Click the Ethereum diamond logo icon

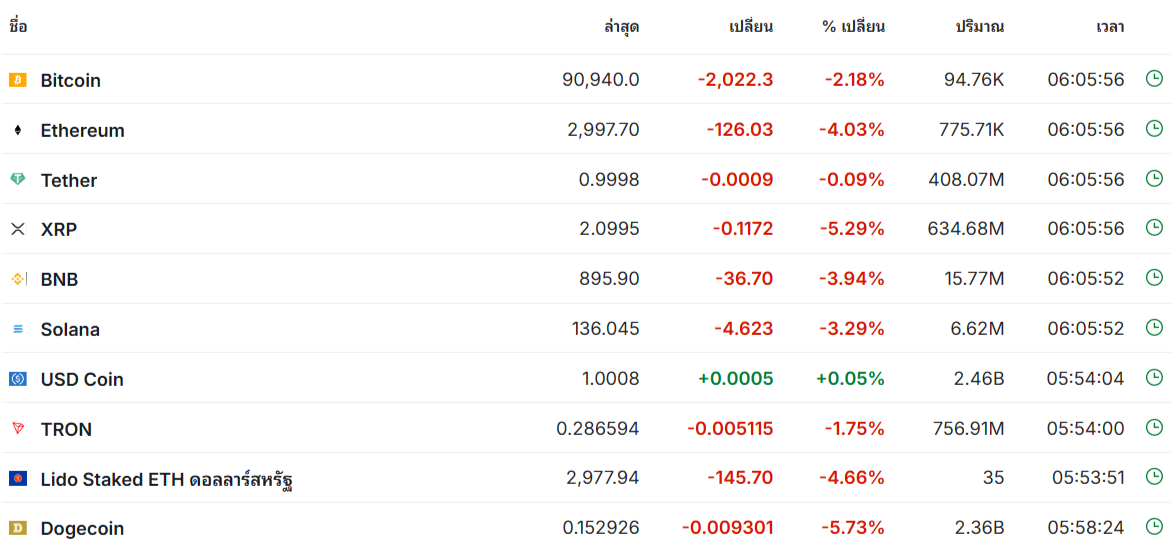tap(17, 130)
